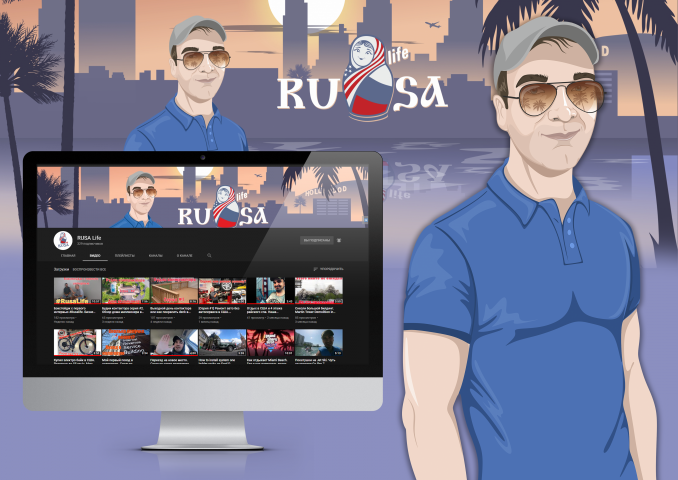Viewport: 678px width, 480px height.
Task: Open the auto repair shop video thumbnail
Action: click(222, 291)
